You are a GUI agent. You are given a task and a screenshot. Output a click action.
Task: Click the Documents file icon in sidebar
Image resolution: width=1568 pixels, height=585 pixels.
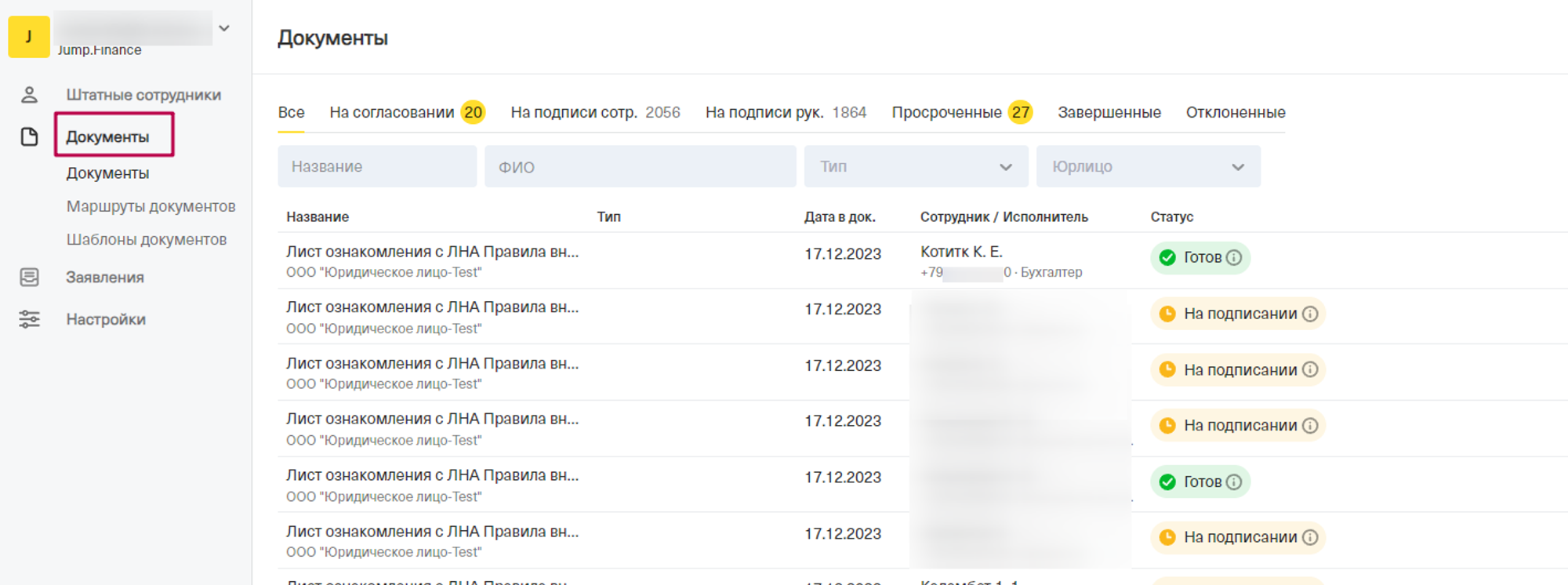[29, 137]
